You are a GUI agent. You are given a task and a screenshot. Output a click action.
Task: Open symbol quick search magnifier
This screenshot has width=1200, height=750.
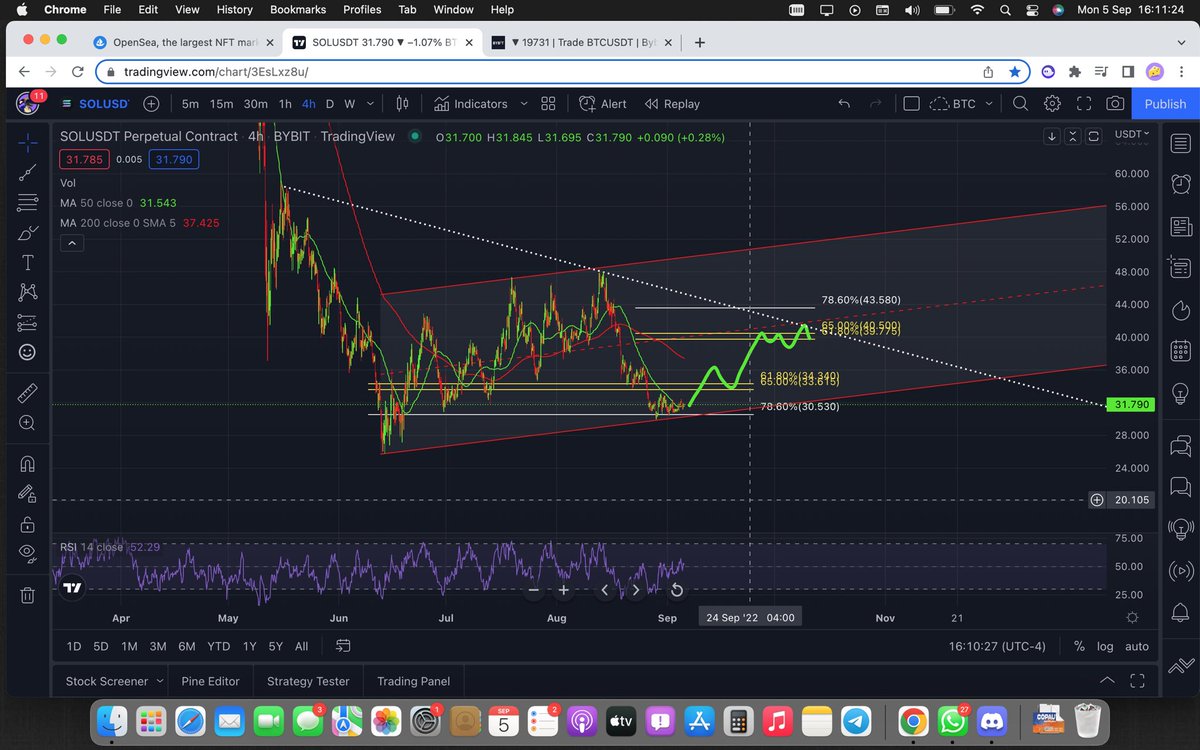click(1020, 103)
